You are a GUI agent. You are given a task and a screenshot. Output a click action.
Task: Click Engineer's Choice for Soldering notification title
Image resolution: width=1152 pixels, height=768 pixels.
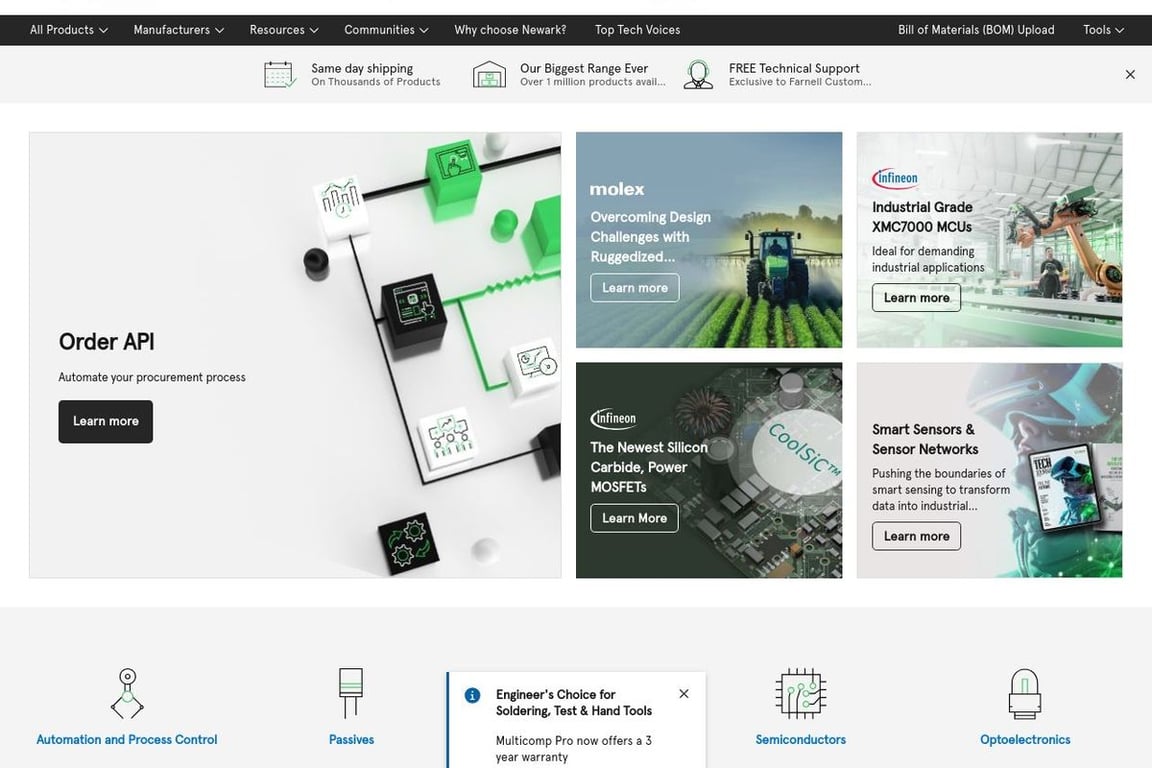pos(574,703)
